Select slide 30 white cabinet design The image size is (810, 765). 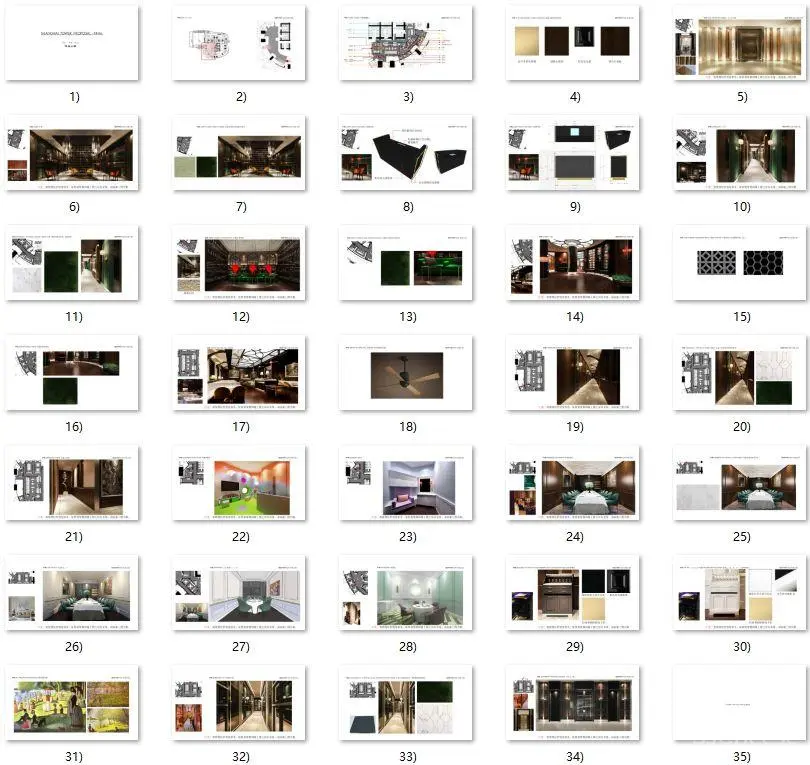point(740,593)
